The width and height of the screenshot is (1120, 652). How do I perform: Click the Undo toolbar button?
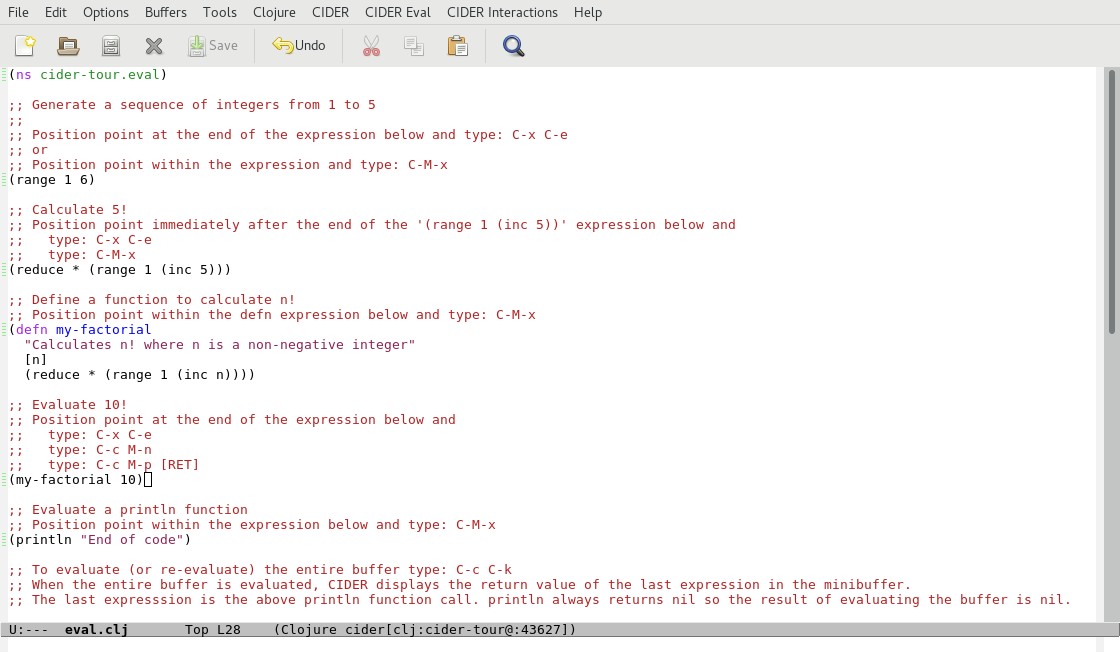[x=299, y=46]
